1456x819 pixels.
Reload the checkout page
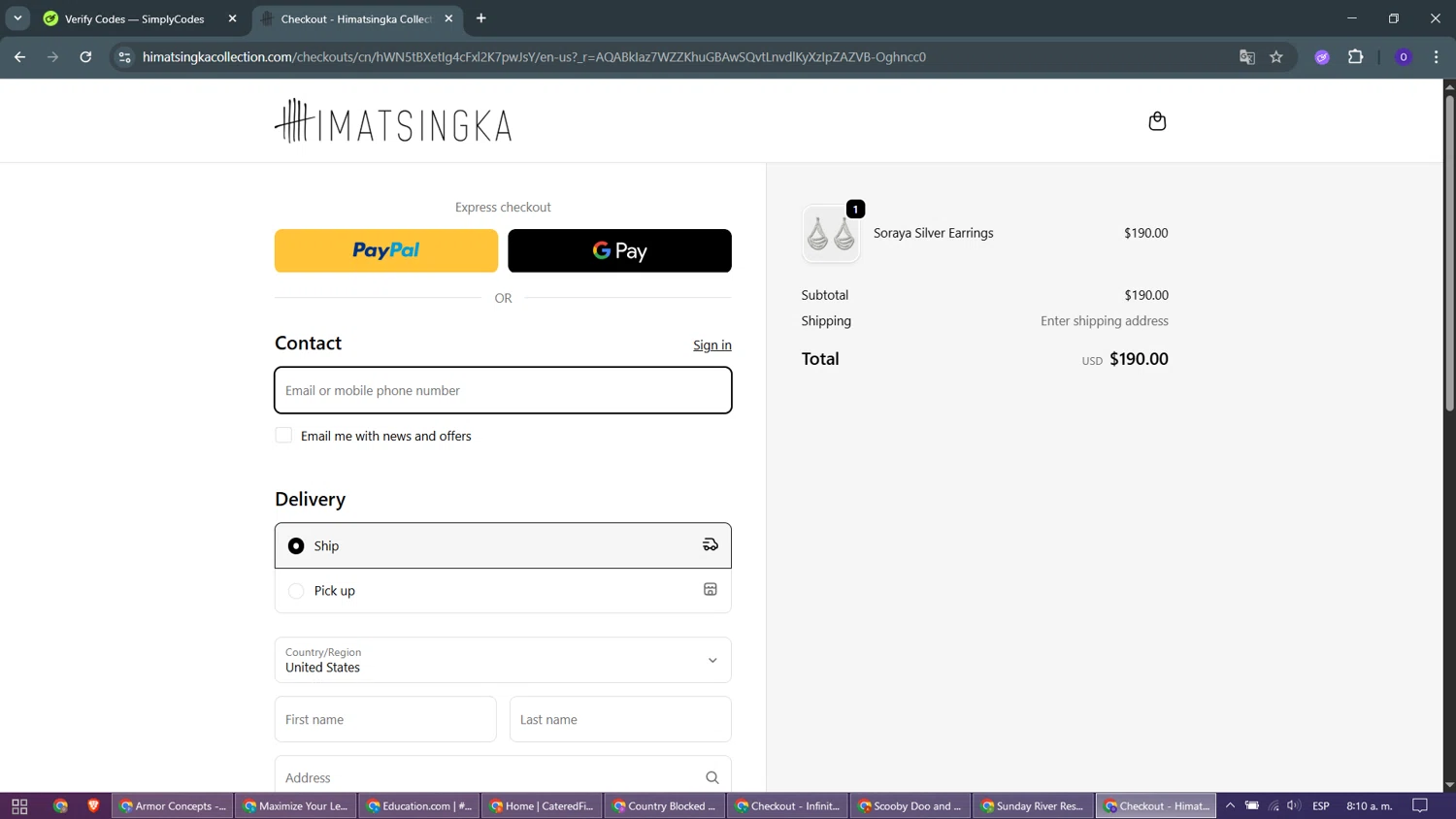tap(85, 57)
